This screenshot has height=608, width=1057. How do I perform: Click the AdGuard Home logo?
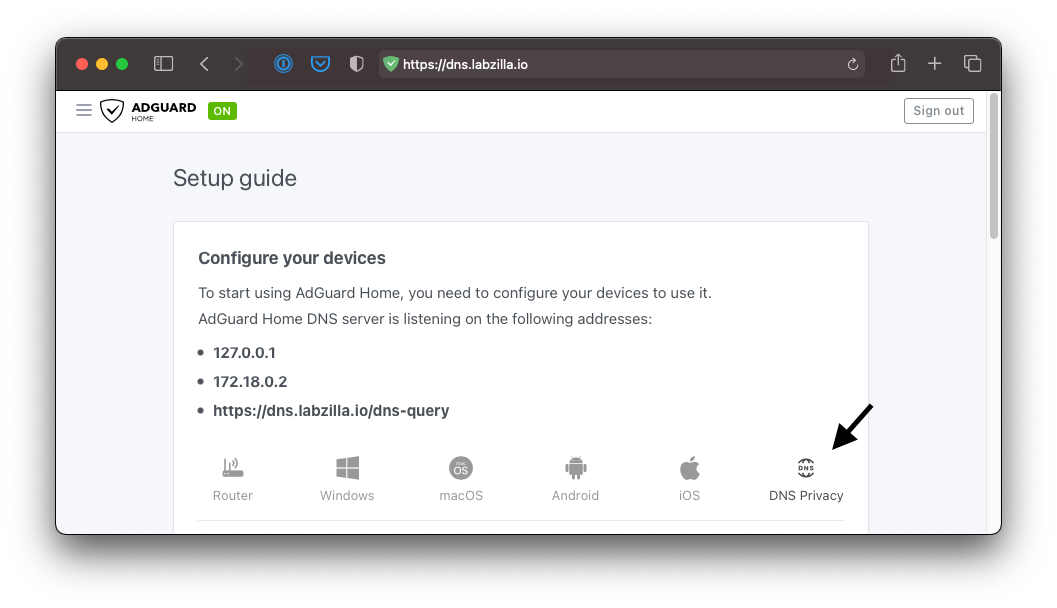(148, 111)
